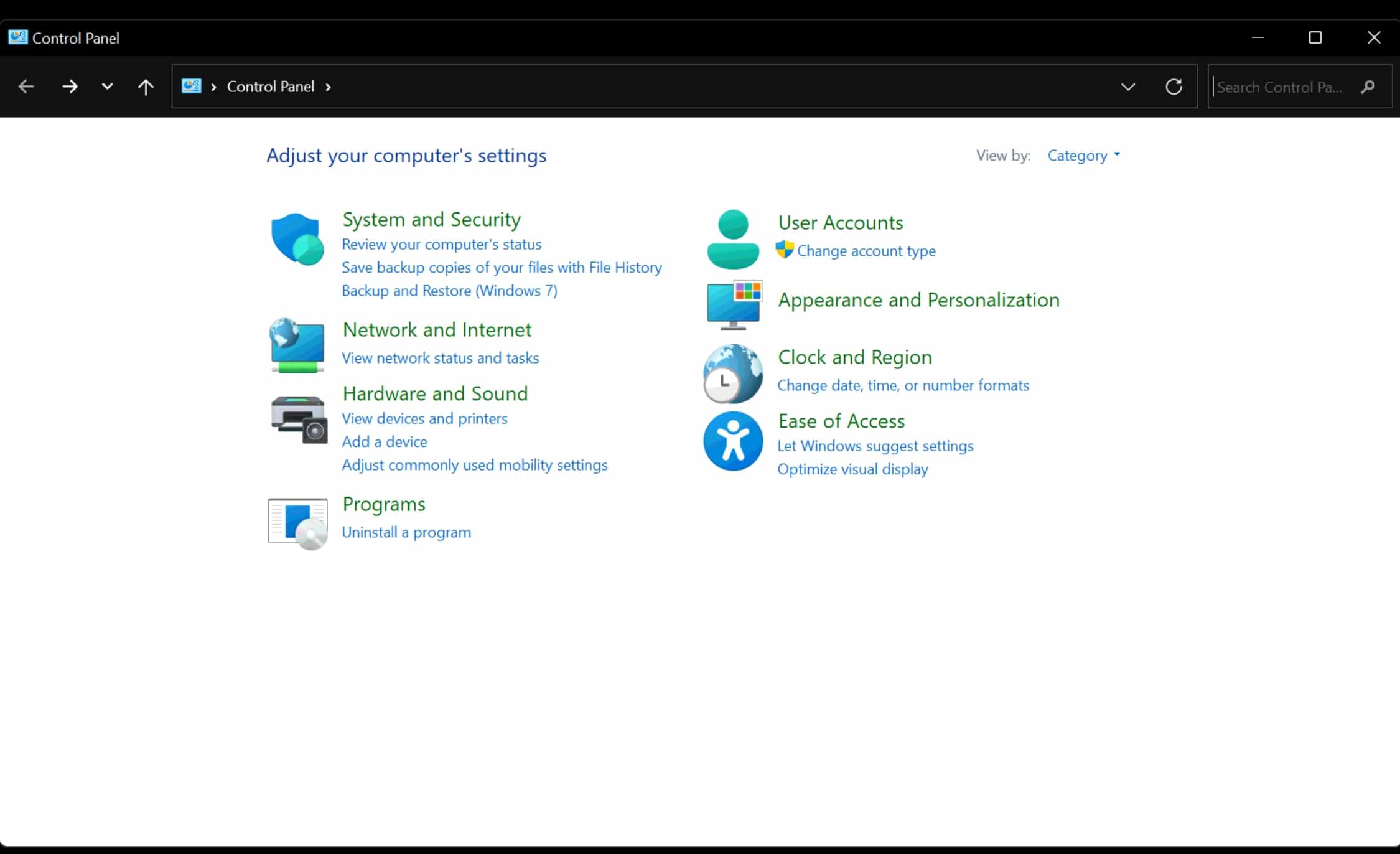Open Save backup copies with File History
This screenshot has width=1400, height=854.
pyautogui.click(x=502, y=267)
